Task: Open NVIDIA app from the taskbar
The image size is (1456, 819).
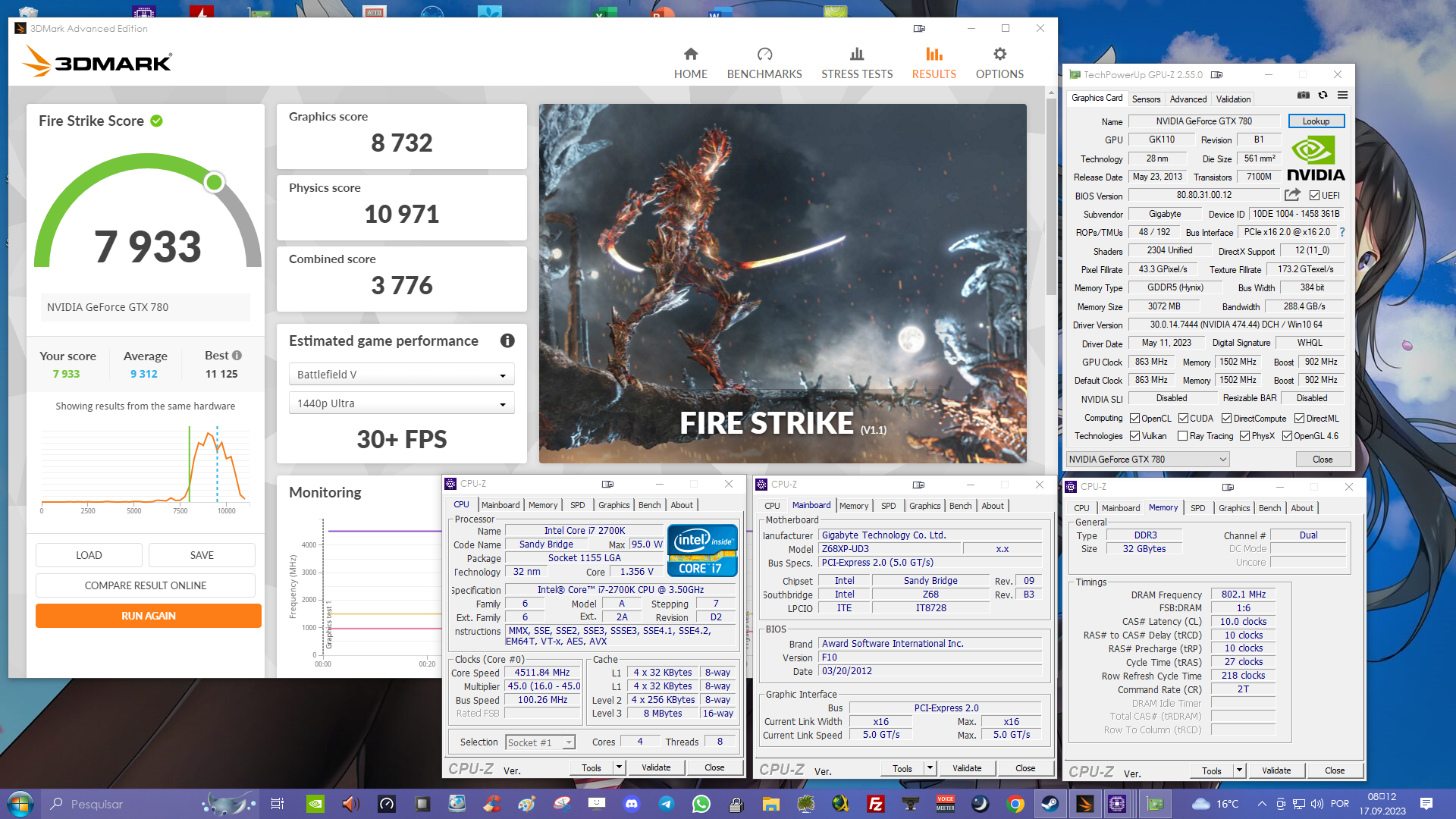Action: coord(316,804)
